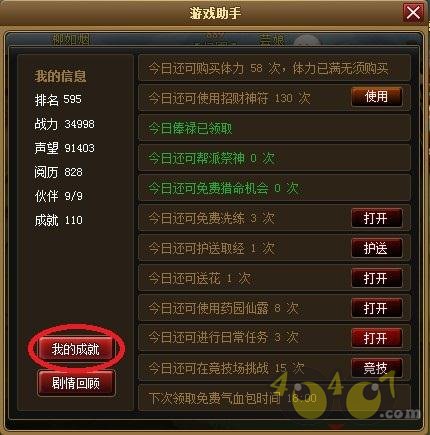Open 送花 with its 打开 button

(x=376, y=278)
